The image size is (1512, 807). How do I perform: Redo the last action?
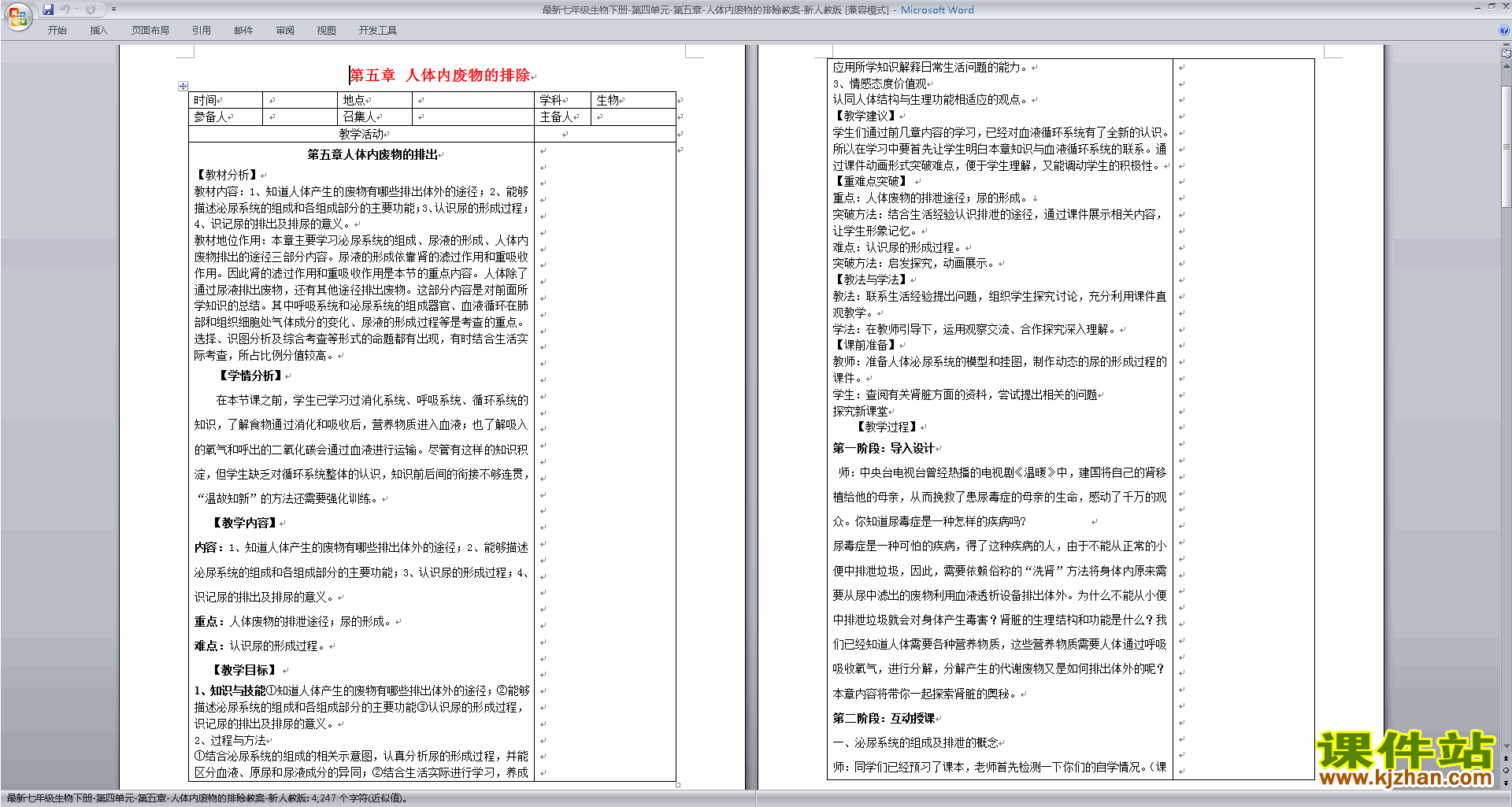[91, 9]
